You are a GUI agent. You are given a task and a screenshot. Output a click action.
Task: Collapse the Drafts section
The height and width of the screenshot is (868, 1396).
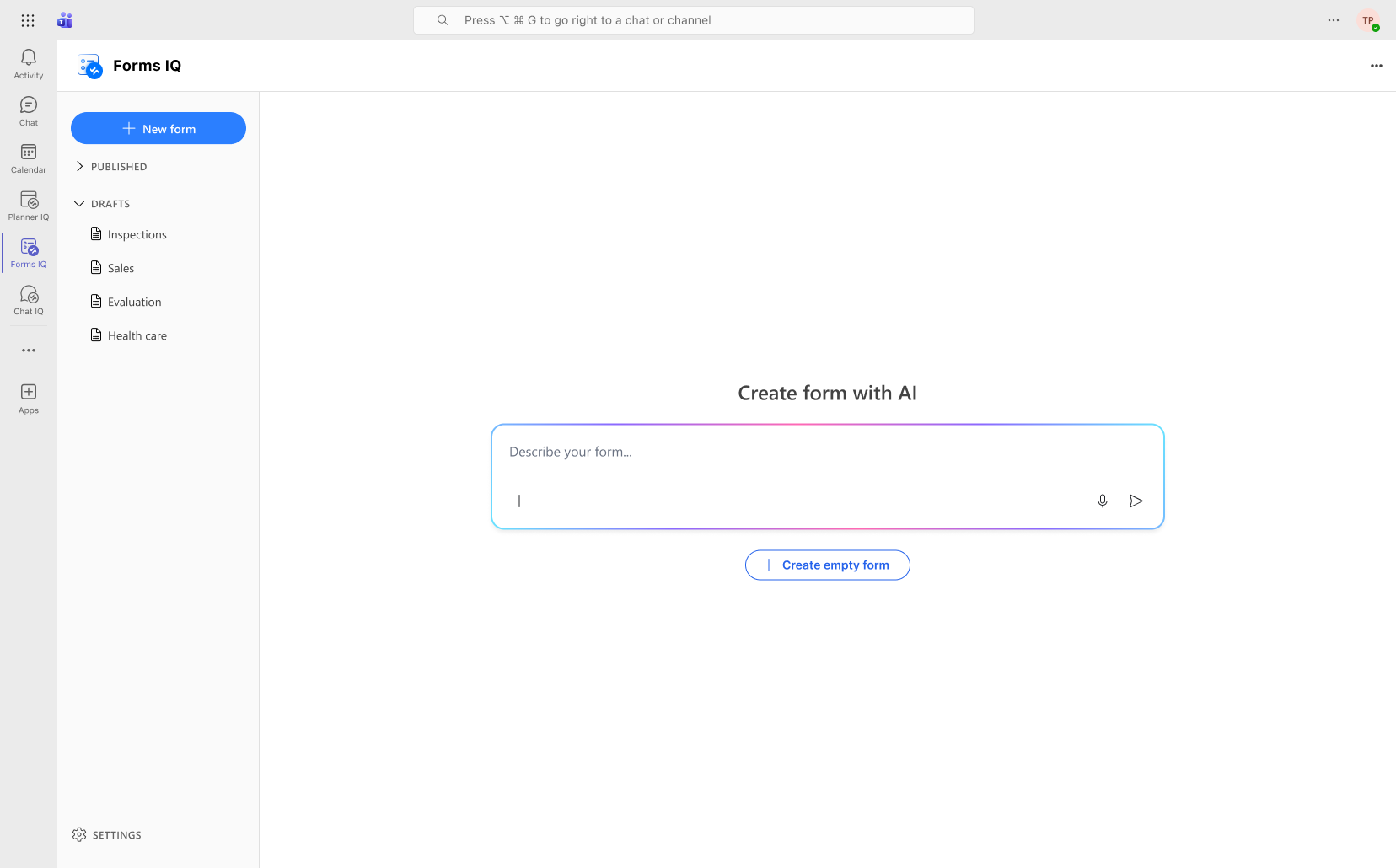(x=80, y=204)
